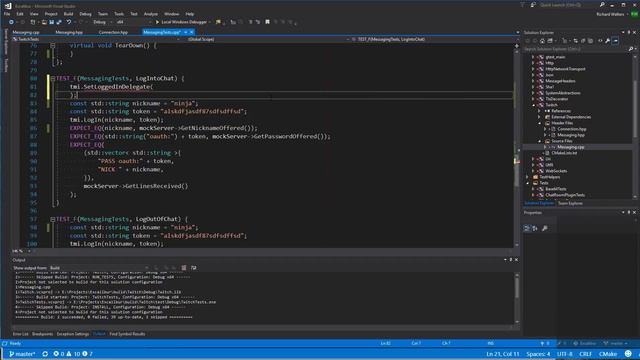
Task: Toggle pin on the MessagingTests.cpp tab
Action: (x=185, y=32)
